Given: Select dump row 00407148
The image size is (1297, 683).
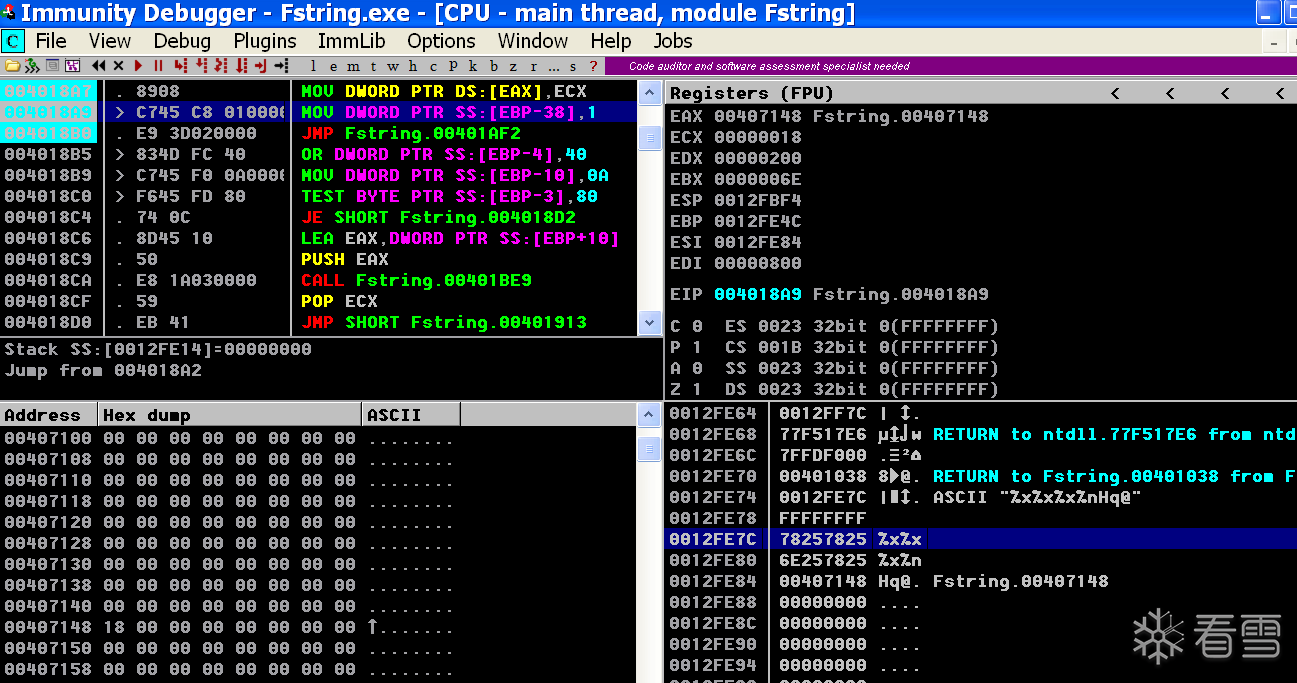Looking at the screenshot, I should click(228, 627).
